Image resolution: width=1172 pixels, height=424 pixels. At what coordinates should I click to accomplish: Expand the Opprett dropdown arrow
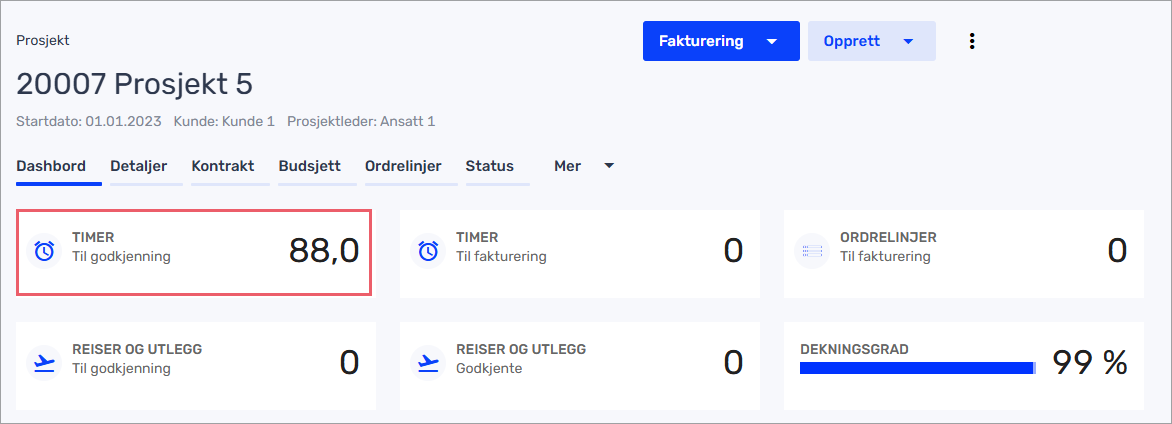(x=908, y=42)
